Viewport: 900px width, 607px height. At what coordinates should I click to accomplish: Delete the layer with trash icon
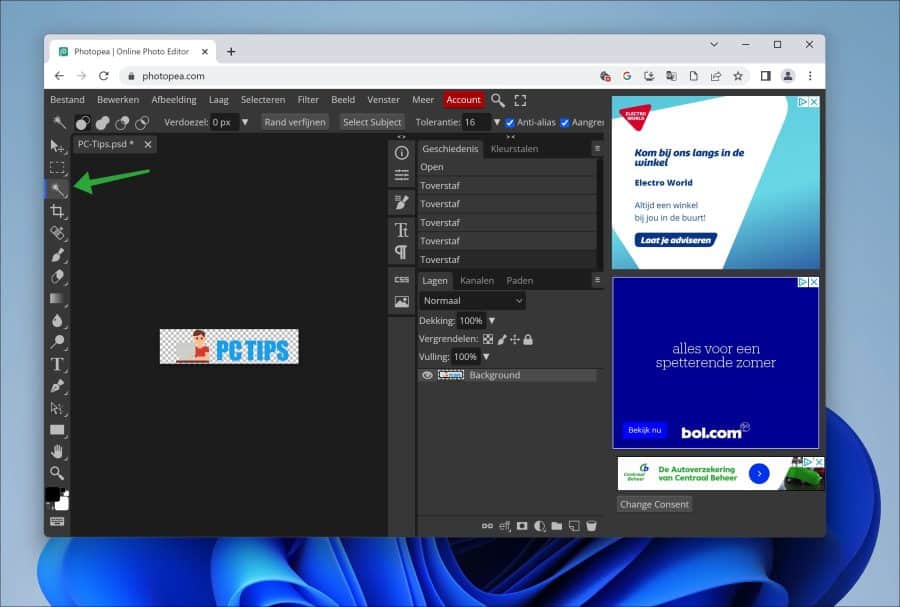tap(591, 526)
